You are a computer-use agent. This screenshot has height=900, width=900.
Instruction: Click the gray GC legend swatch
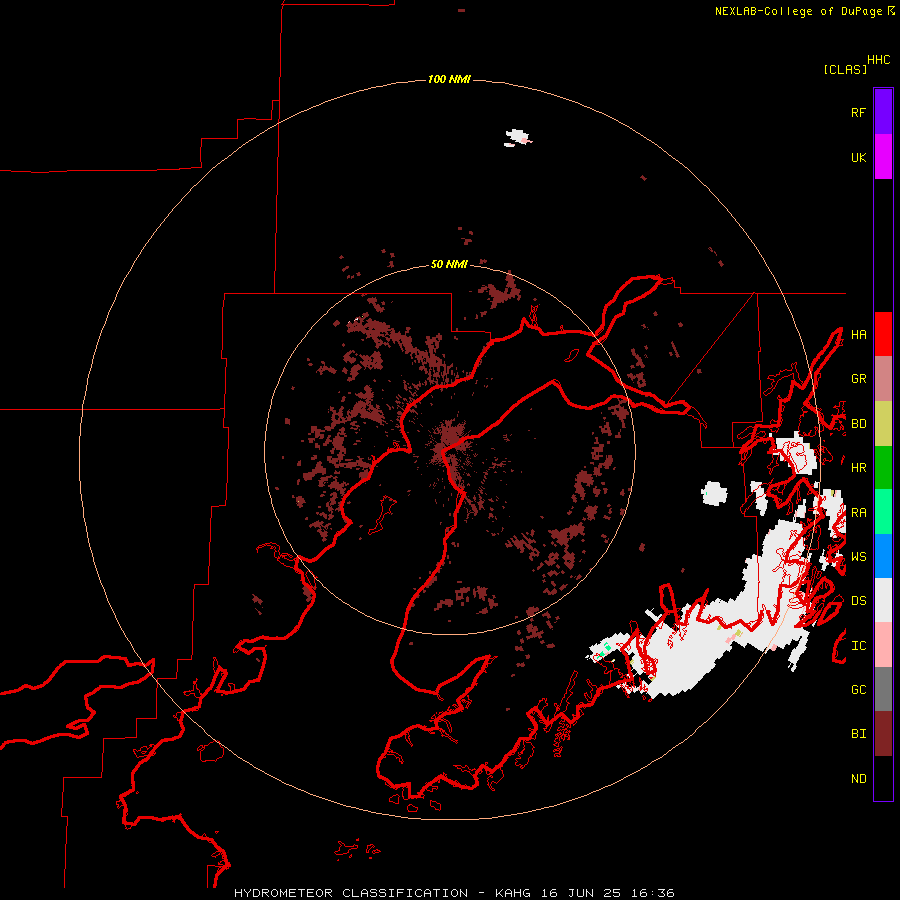tap(883, 689)
